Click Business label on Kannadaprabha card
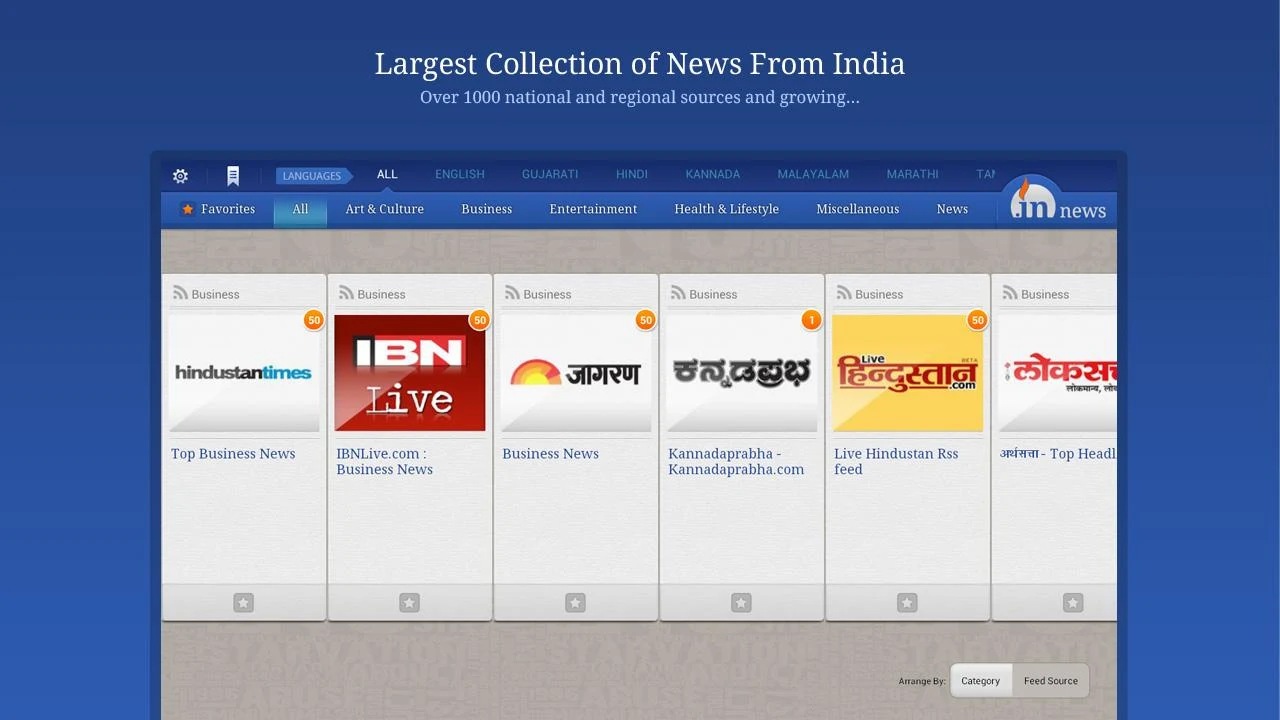 (713, 294)
